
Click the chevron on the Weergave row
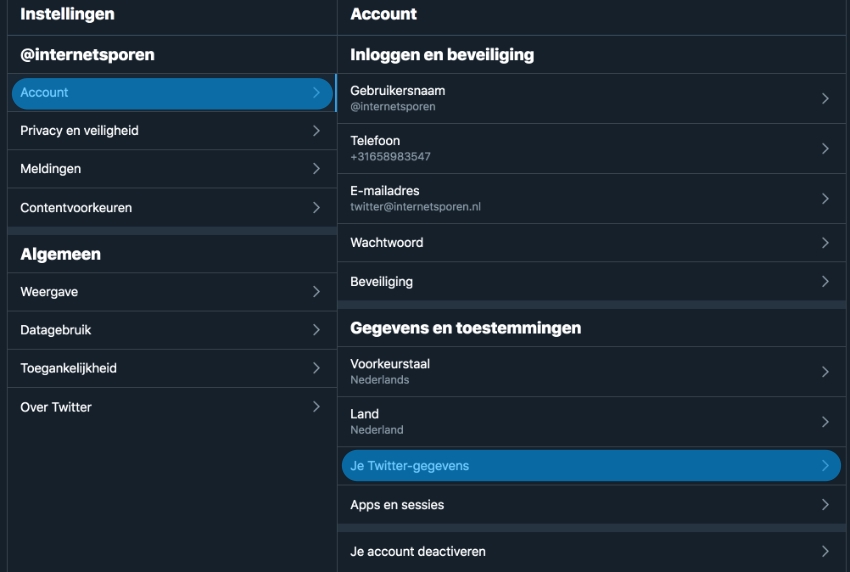316,292
